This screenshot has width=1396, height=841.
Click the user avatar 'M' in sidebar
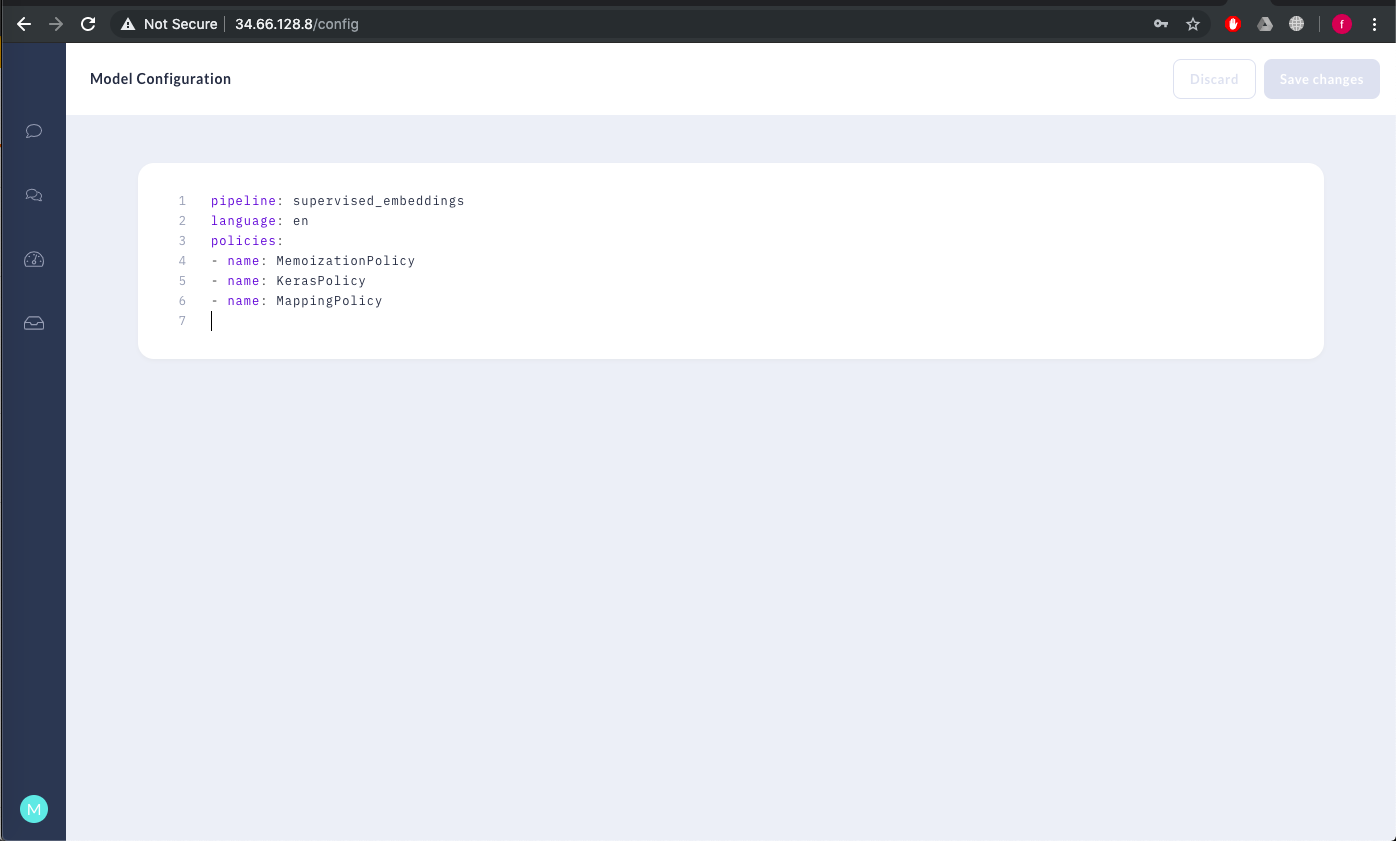coord(34,809)
